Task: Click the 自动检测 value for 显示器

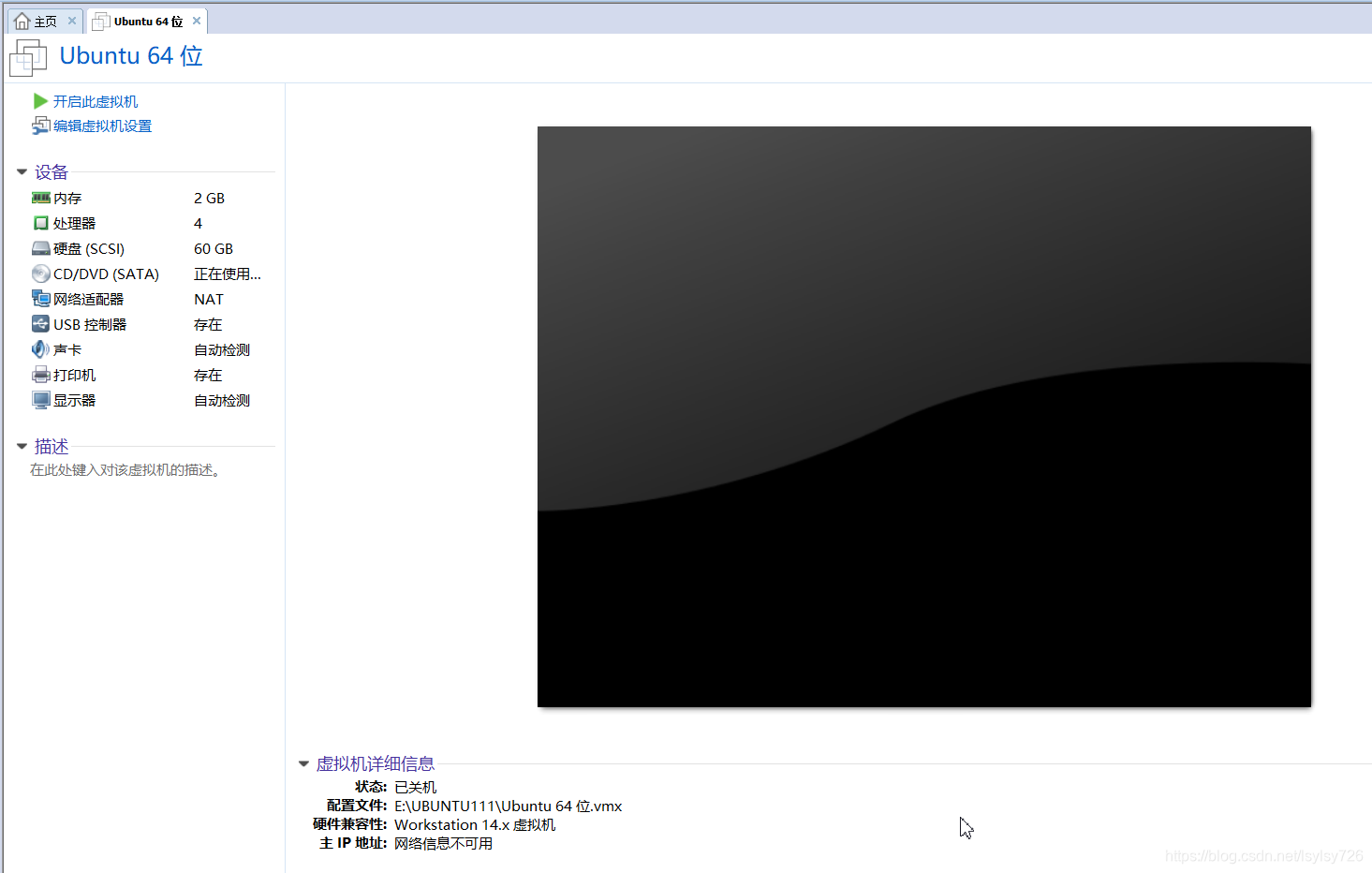Action: tap(222, 400)
